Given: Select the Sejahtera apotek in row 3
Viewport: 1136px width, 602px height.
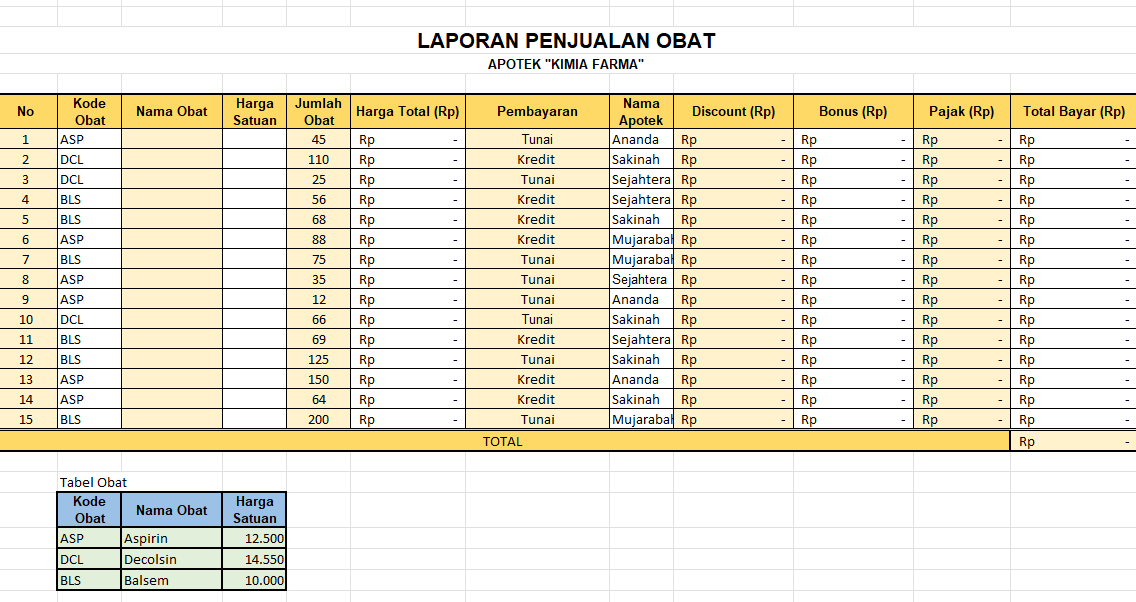Looking at the screenshot, I should coord(641,179).
